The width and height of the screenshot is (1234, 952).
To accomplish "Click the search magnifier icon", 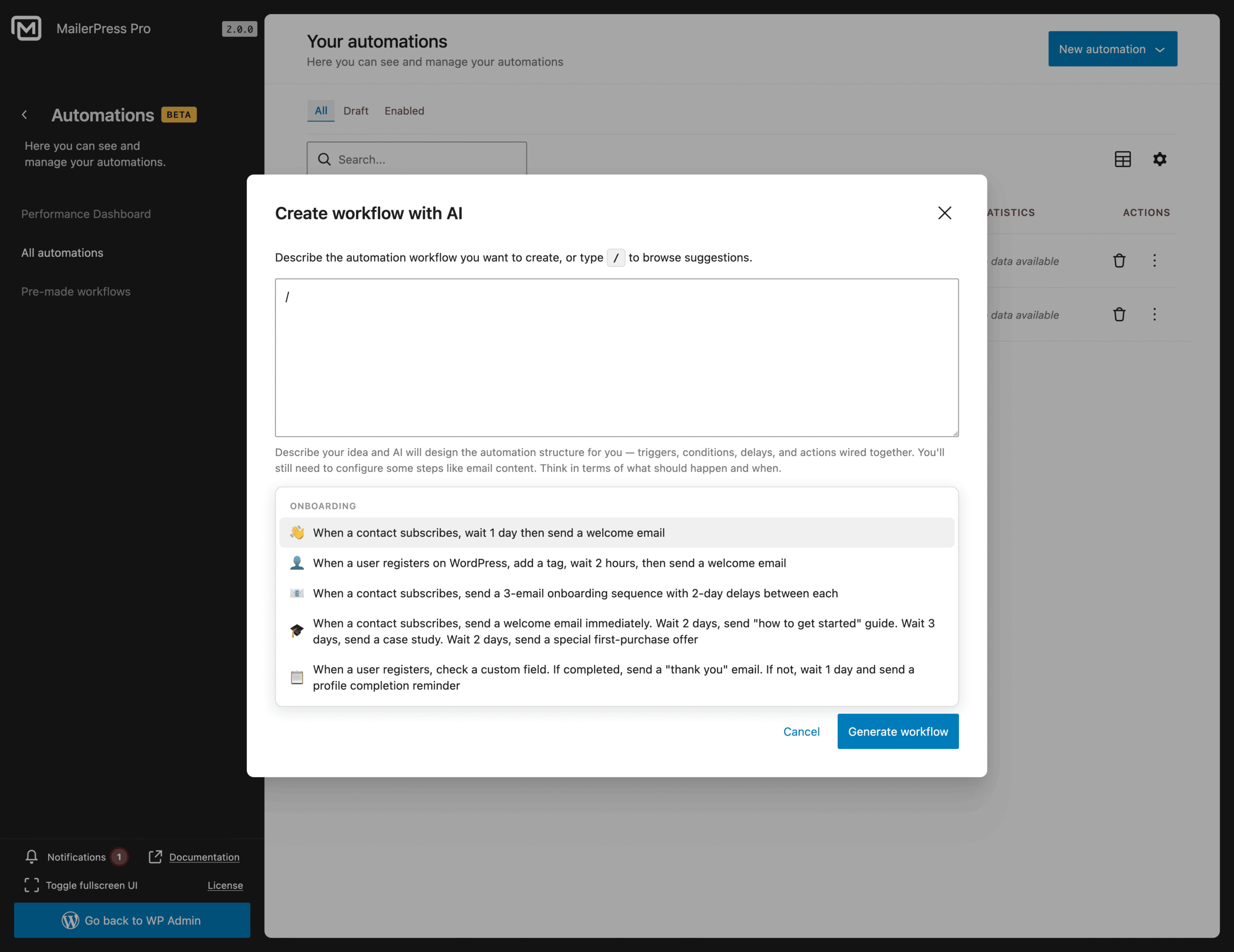I will point(324,160).
